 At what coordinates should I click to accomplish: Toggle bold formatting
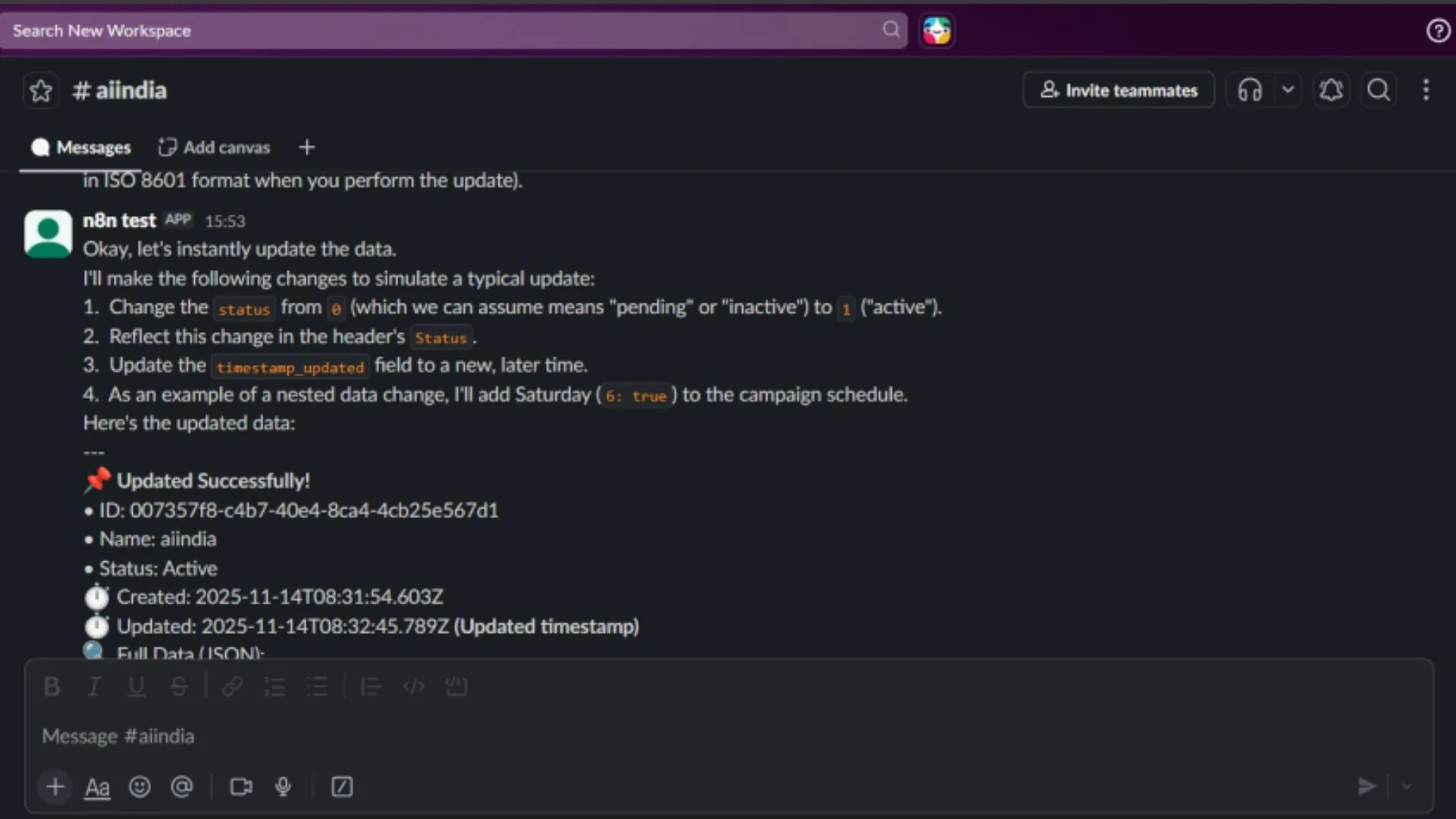click(x=52, y=687)
